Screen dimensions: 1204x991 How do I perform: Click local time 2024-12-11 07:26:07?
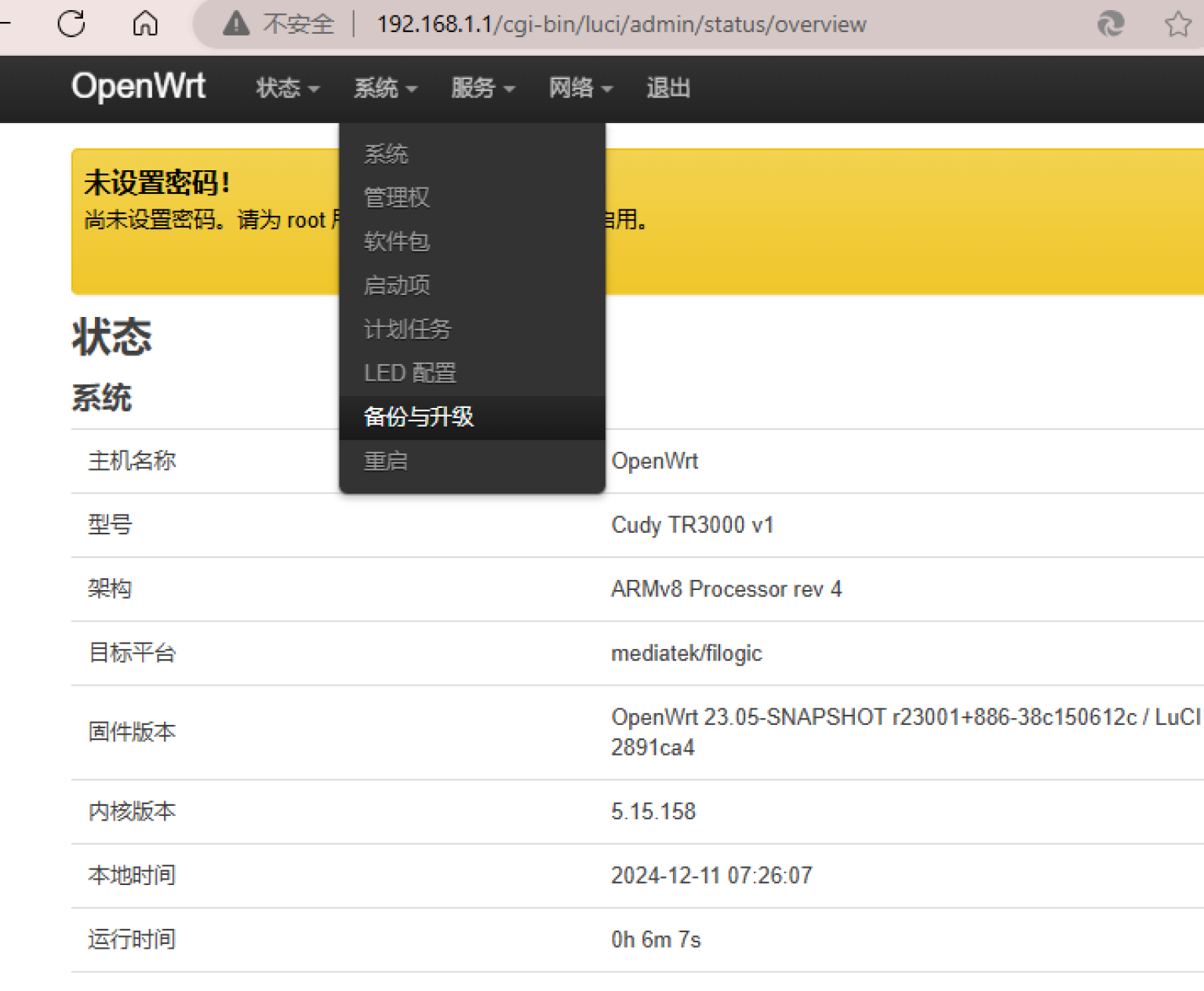(x=711, y=876)
